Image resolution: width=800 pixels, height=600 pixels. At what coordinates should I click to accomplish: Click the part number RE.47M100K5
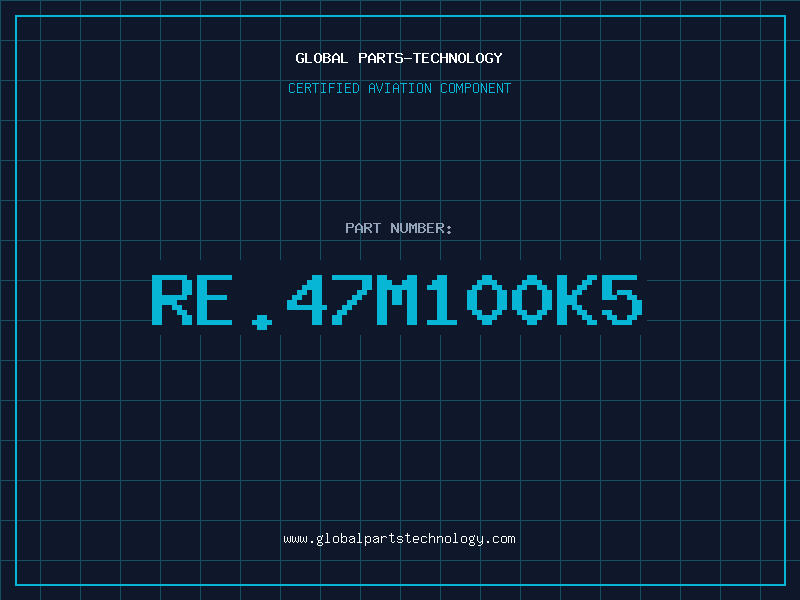point(397,301)
